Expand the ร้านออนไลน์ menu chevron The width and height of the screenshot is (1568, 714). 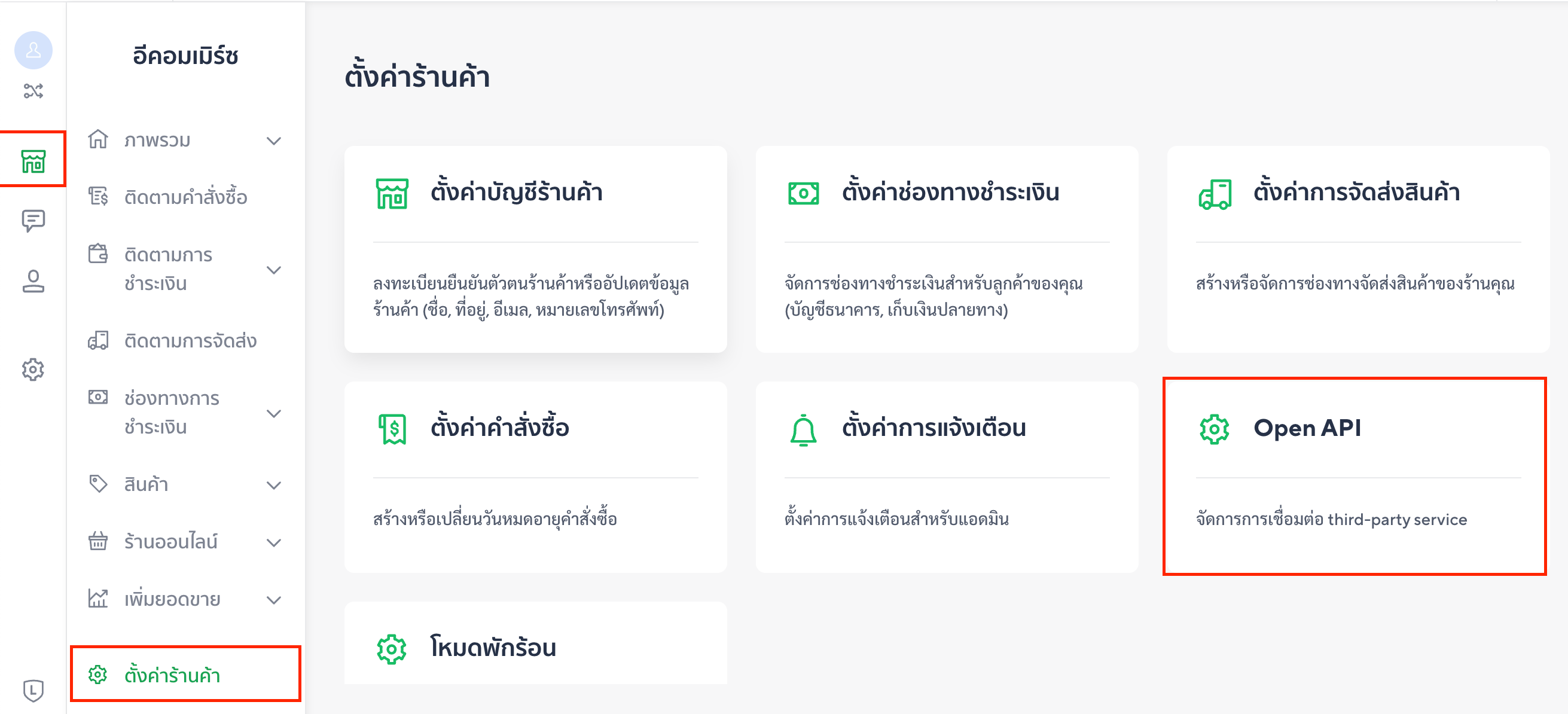tap(274, 542)
